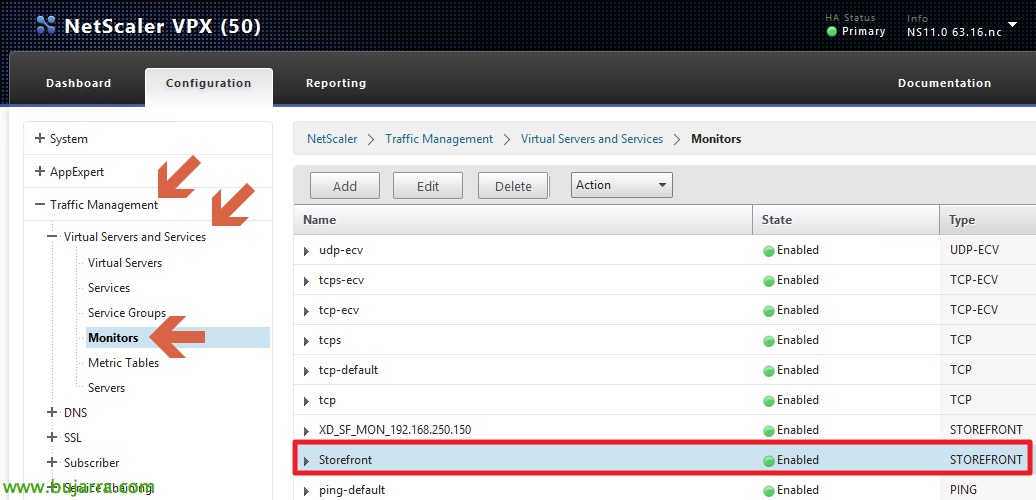Click the Edit button
Screen dimensions: 1036x500
[428, 186]
